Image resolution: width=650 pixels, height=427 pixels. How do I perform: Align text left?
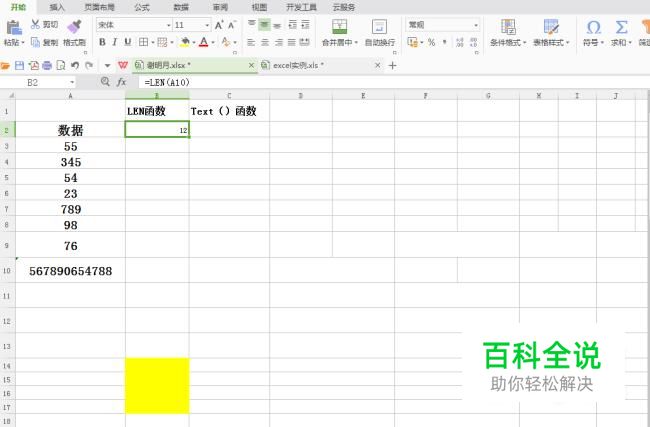pos(251,42)
